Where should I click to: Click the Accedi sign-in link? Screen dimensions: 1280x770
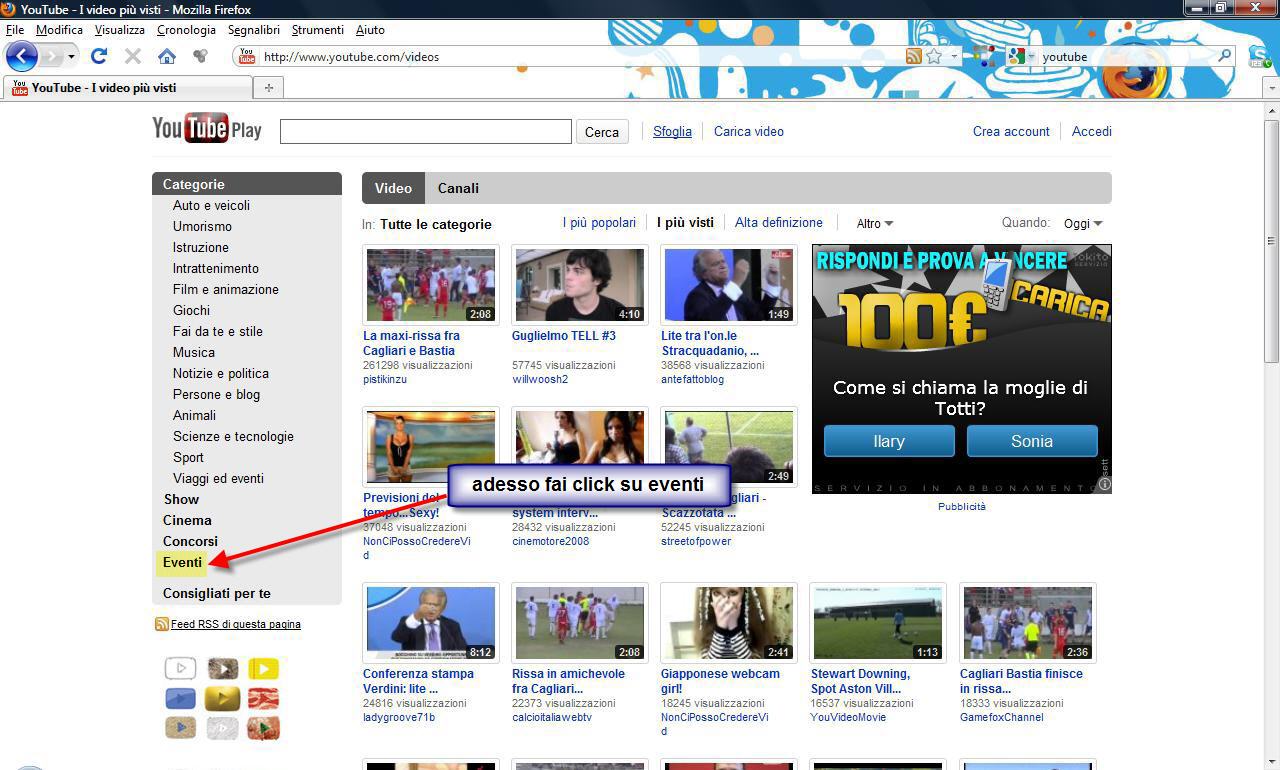pyautogui.click(x=1092, y=131)
